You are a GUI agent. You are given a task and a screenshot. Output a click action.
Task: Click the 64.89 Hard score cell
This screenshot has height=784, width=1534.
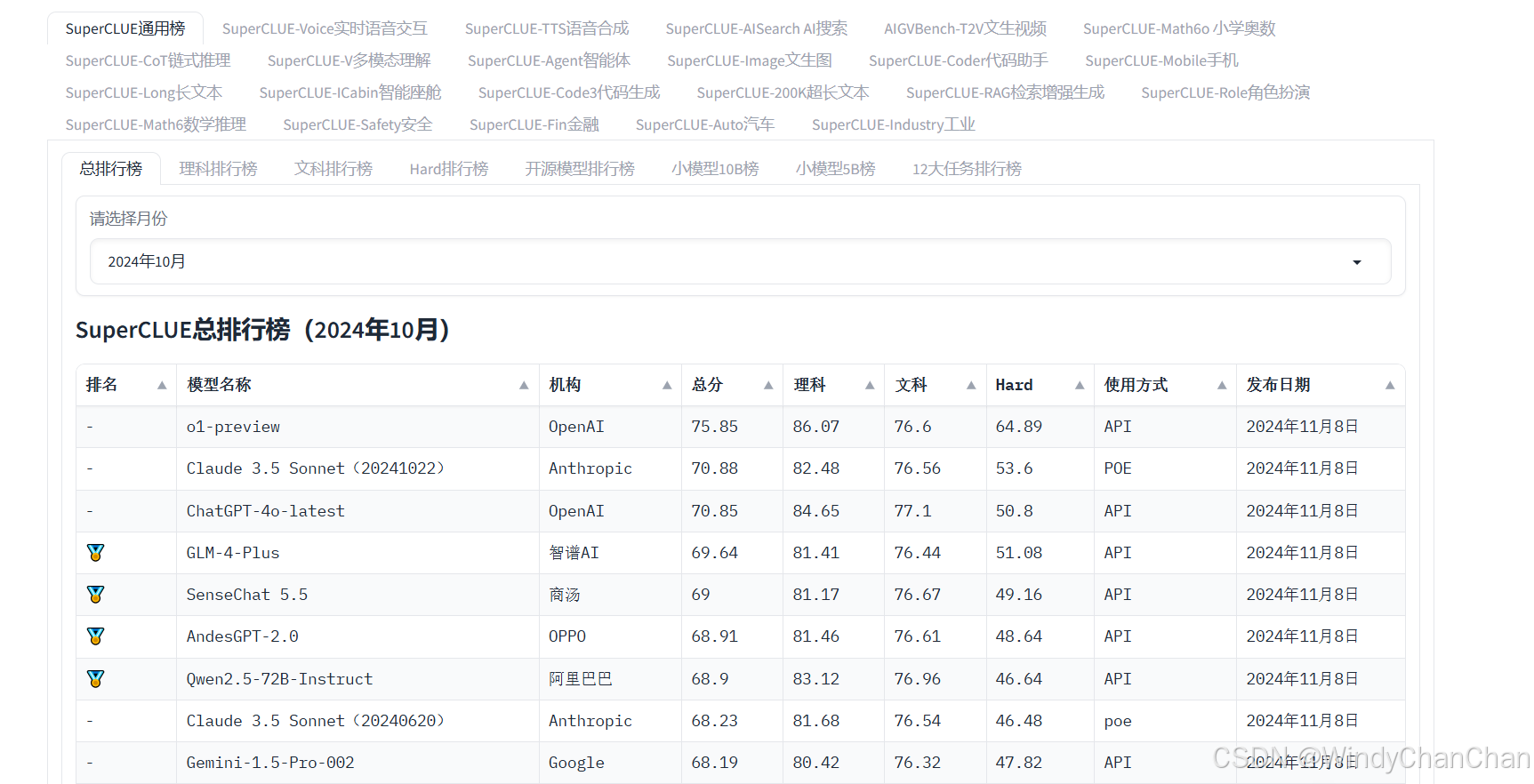pyautogui.click(x=1040, y=427)
